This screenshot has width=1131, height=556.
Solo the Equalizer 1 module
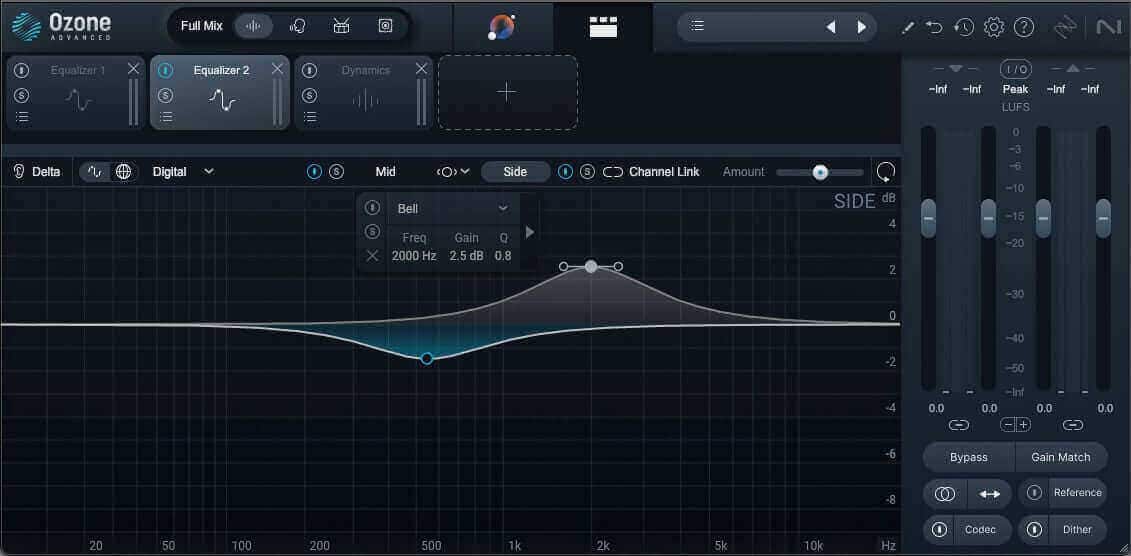22,95
